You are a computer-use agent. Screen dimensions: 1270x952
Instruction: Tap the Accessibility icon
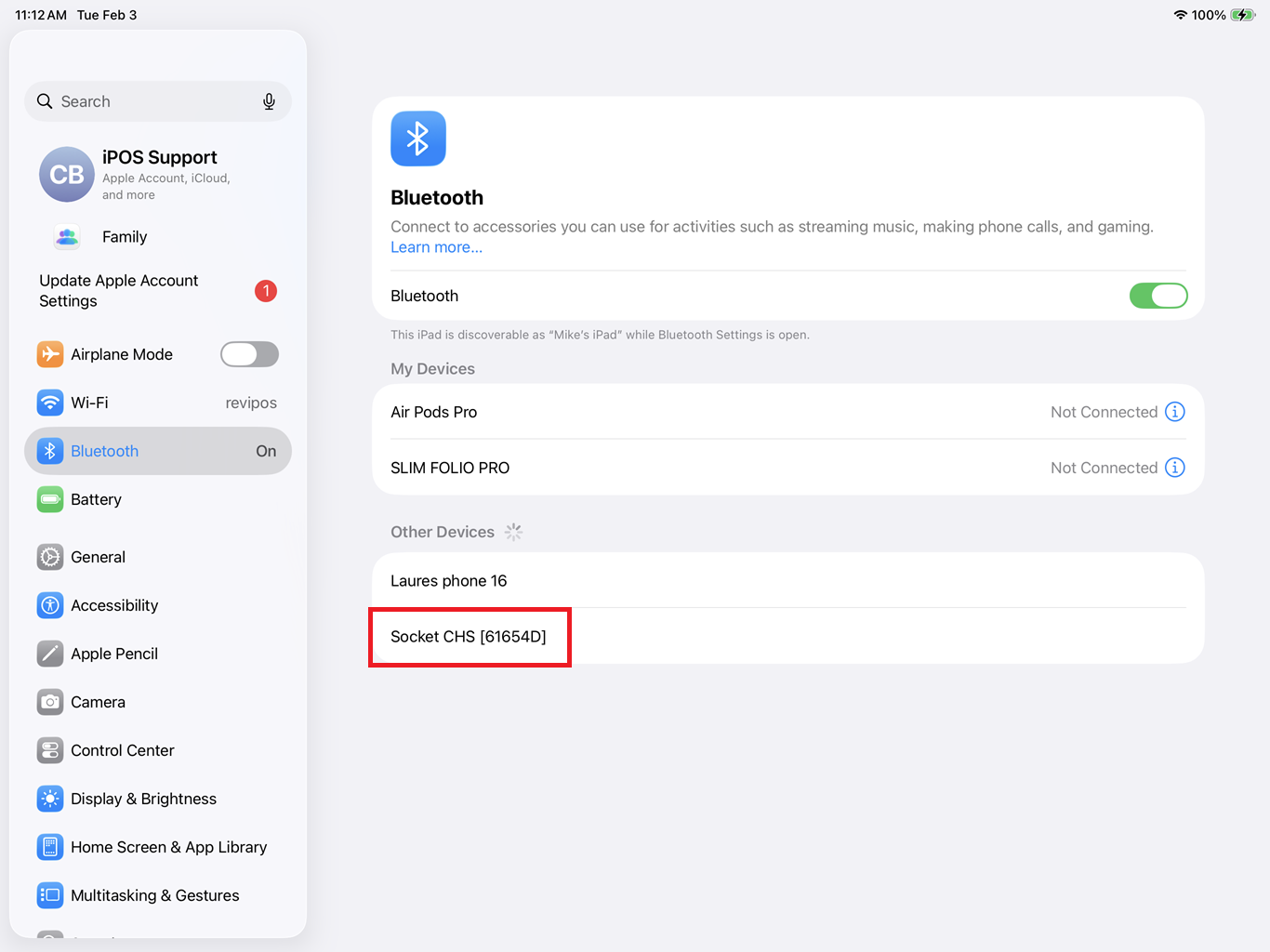click(x=50, y=605)
